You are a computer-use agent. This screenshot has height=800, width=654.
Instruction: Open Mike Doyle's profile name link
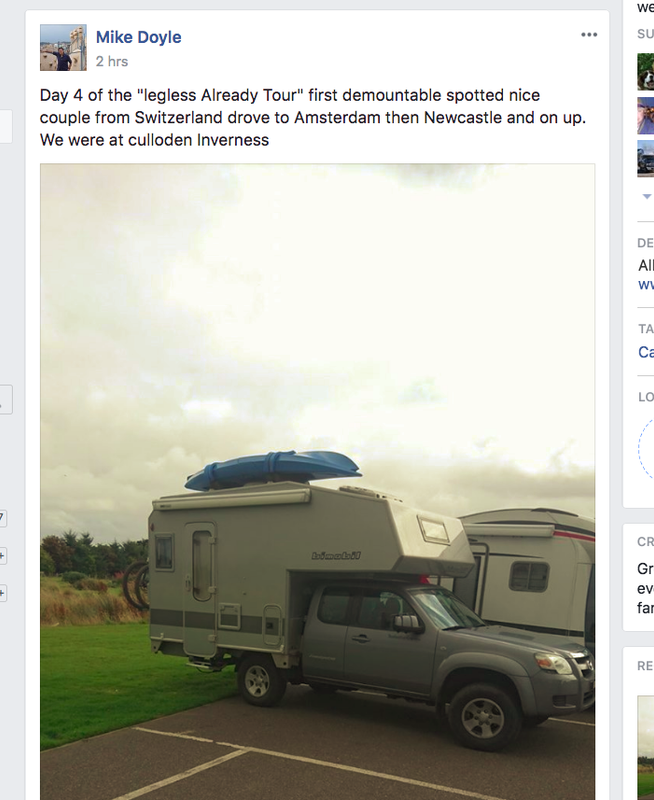click(139, 37)
